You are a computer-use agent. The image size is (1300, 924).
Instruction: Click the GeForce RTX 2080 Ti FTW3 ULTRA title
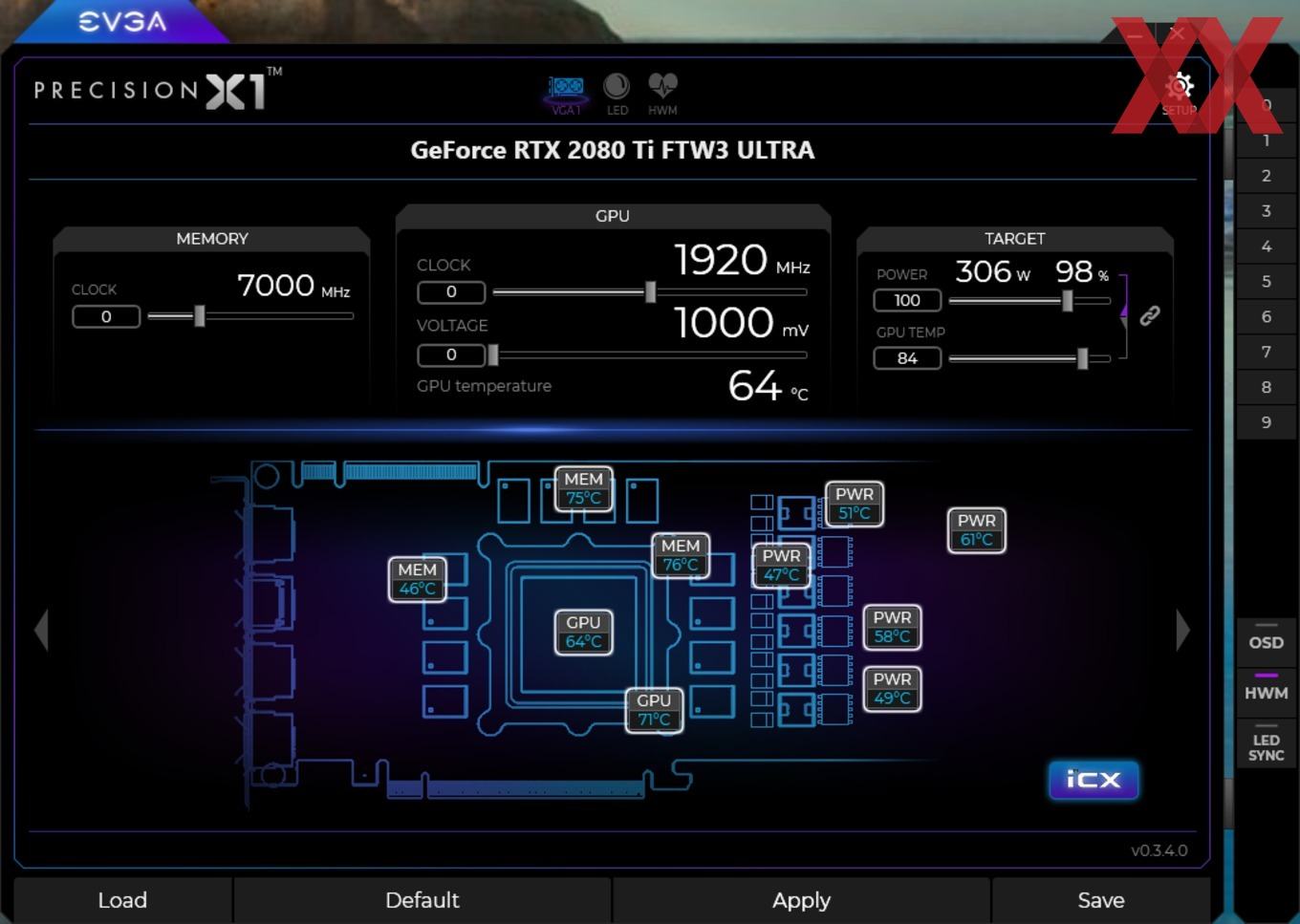coord(613,150)
